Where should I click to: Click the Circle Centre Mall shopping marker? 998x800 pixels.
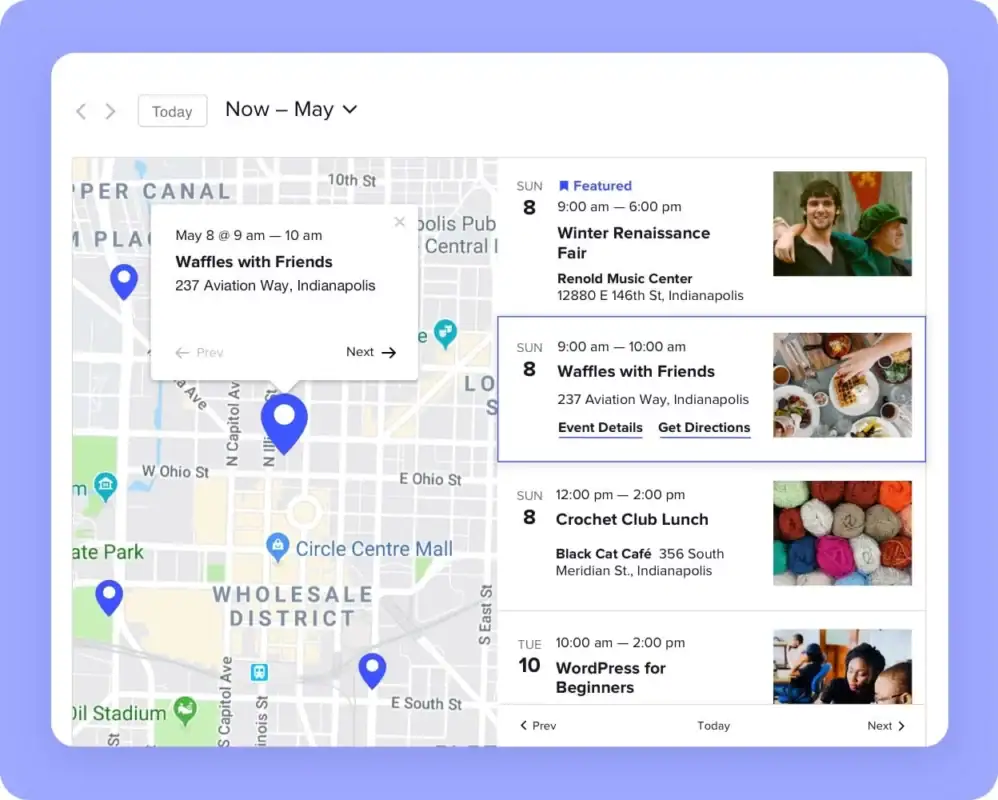click(x=277, y=547)
